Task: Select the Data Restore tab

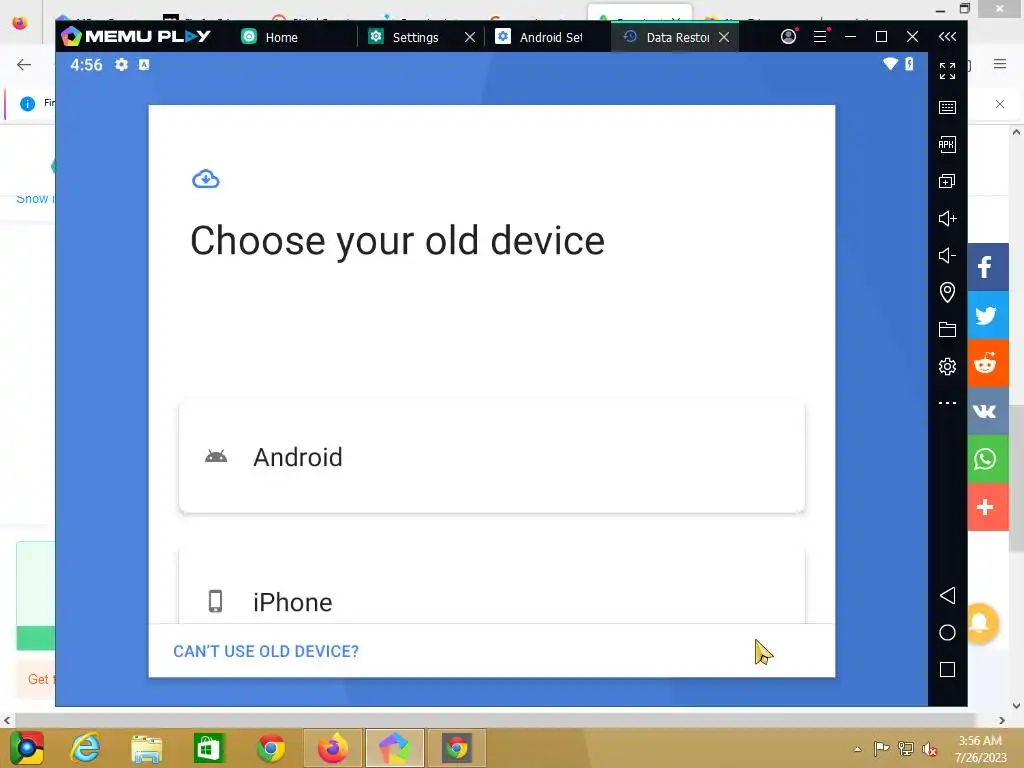Action: [667, 37]
